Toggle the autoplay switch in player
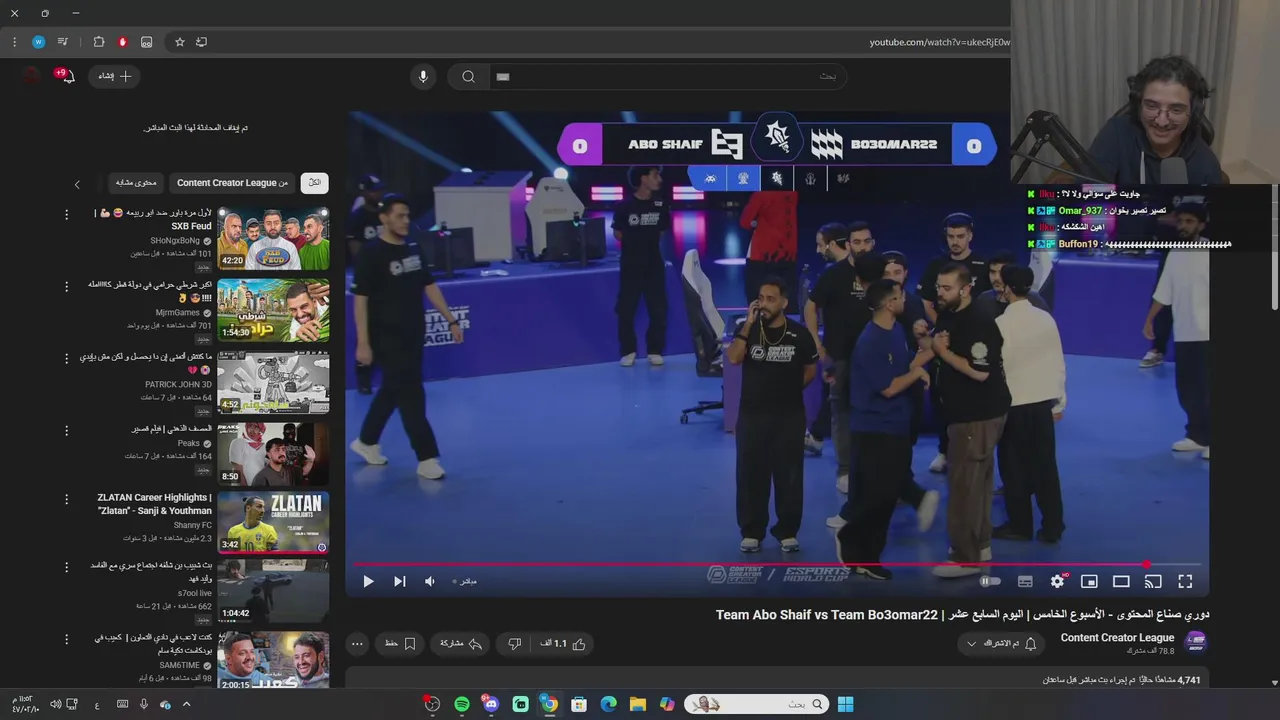 [x=989, y=581]
